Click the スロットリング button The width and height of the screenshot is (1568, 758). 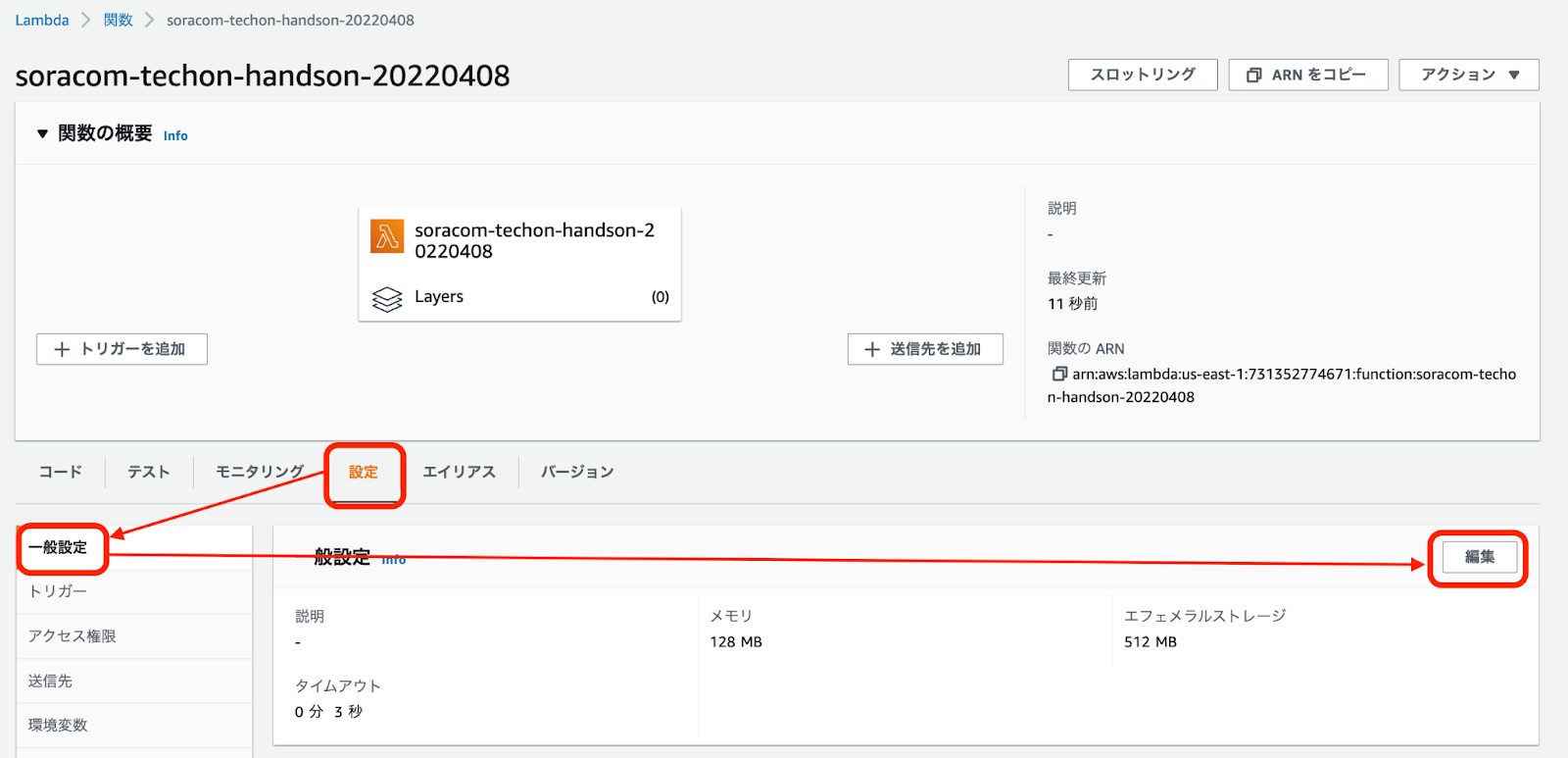tap(1143, 75)
